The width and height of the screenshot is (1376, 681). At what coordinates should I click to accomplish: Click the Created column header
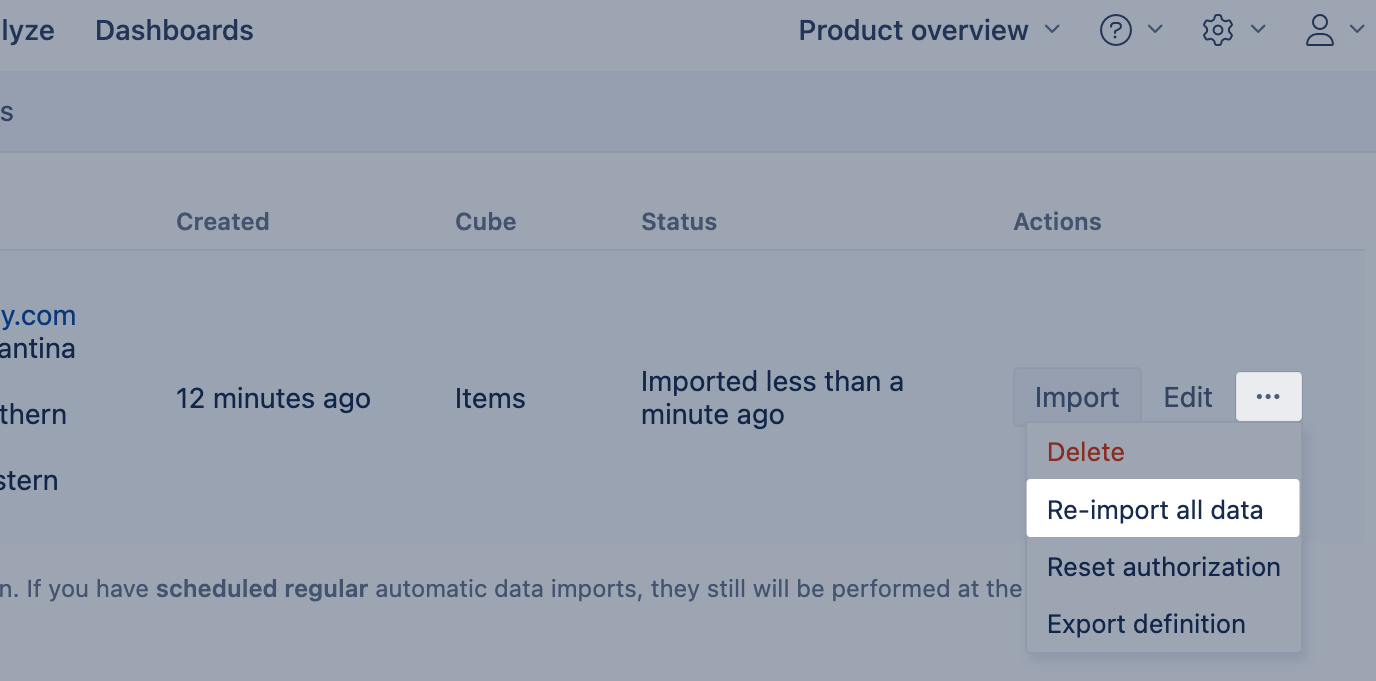pos(222,222)
